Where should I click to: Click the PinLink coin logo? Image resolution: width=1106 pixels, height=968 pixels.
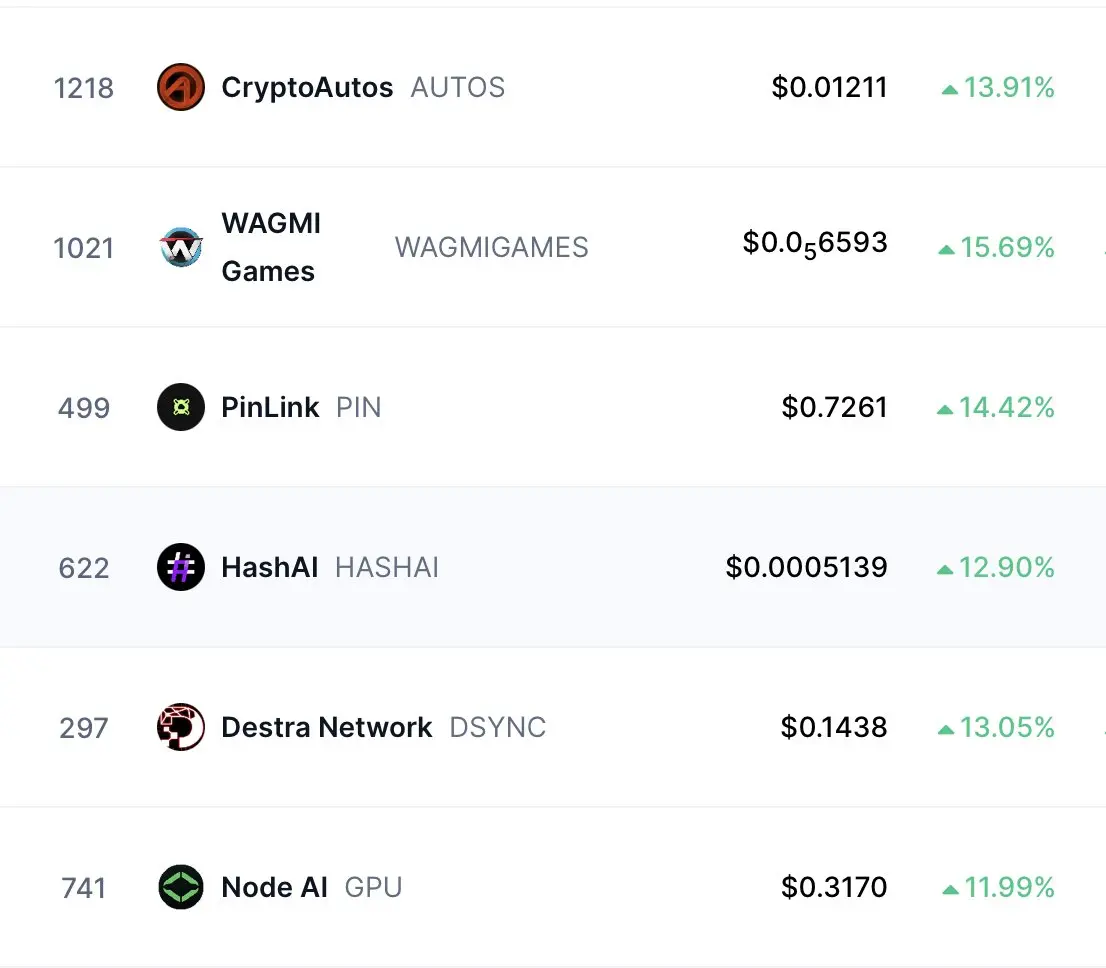(181, 407)
